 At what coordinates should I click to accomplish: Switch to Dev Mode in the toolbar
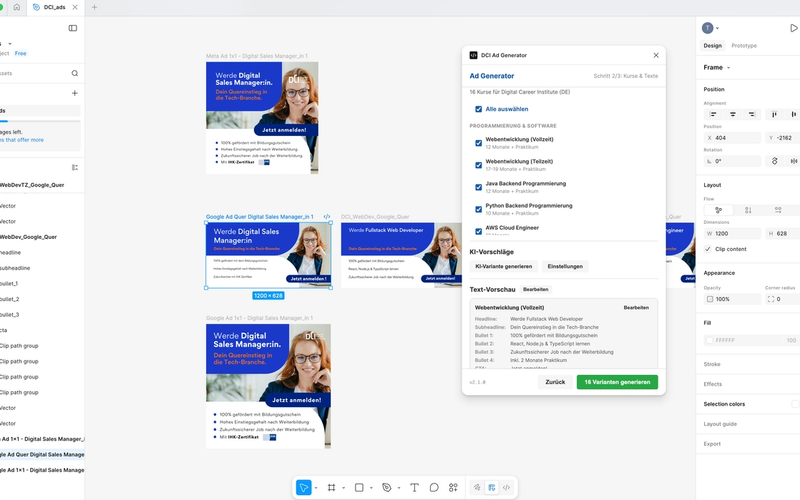point(506,487)
